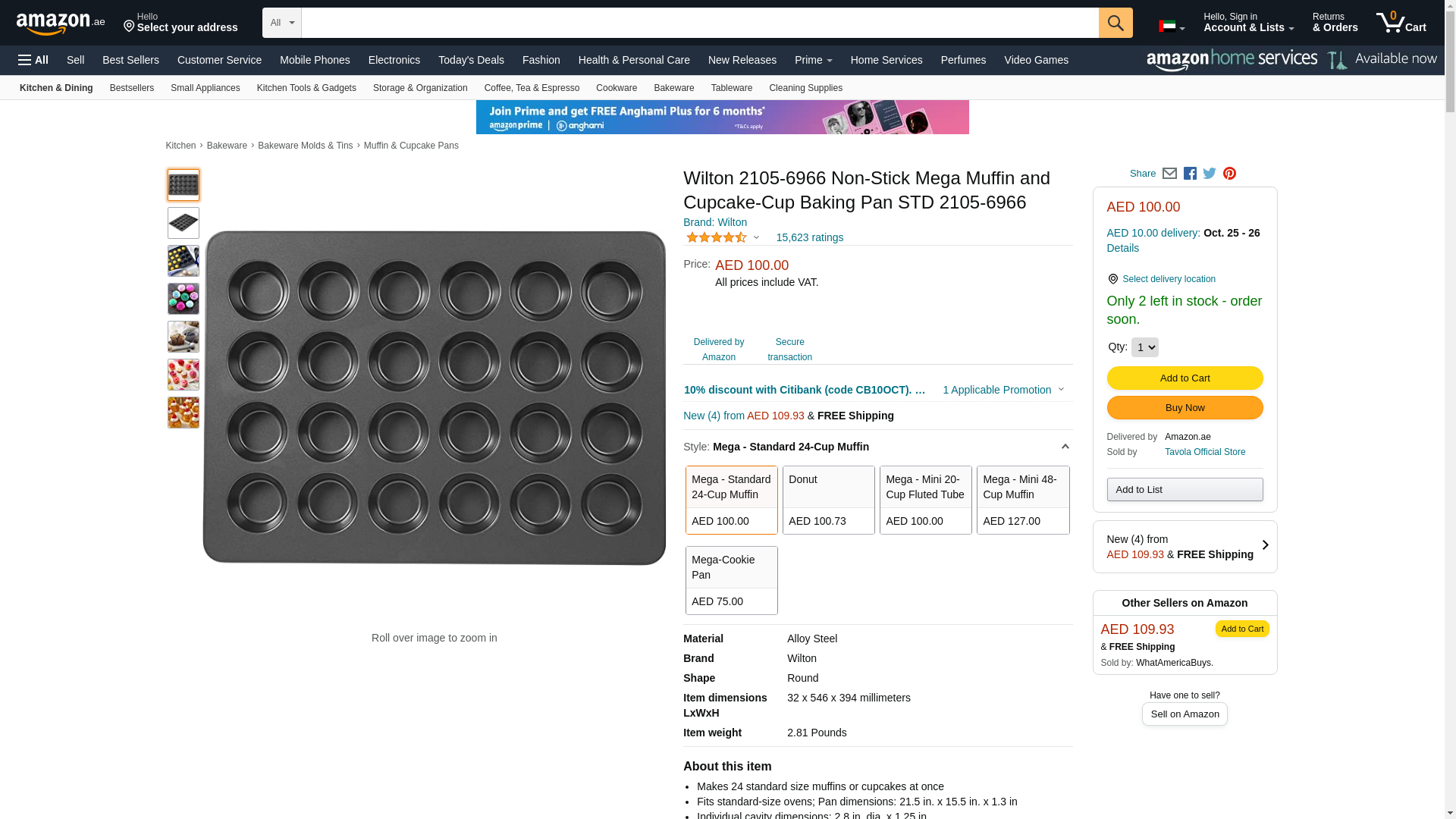Share product on Twitter icon

pyautogui.click(x=1210, y=174)
